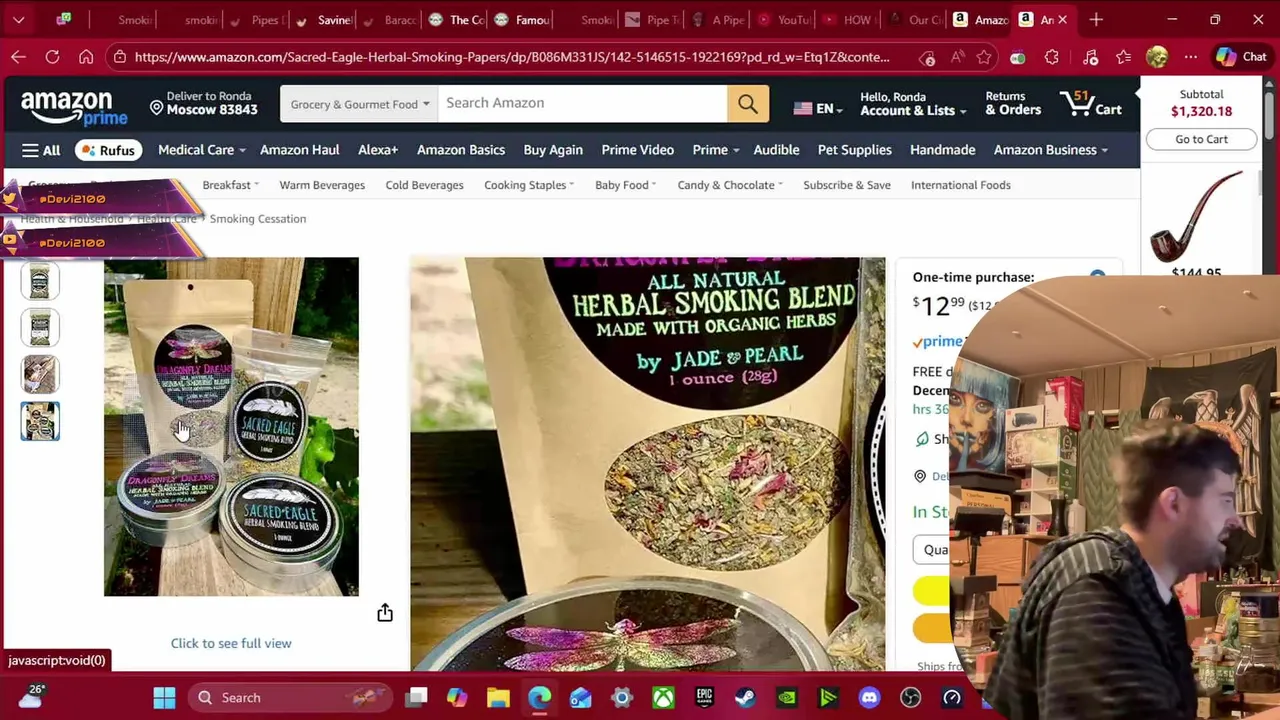Expand the Breakfast category menu
Screen dimensions: 1280x720
click(x=230, y=185)
